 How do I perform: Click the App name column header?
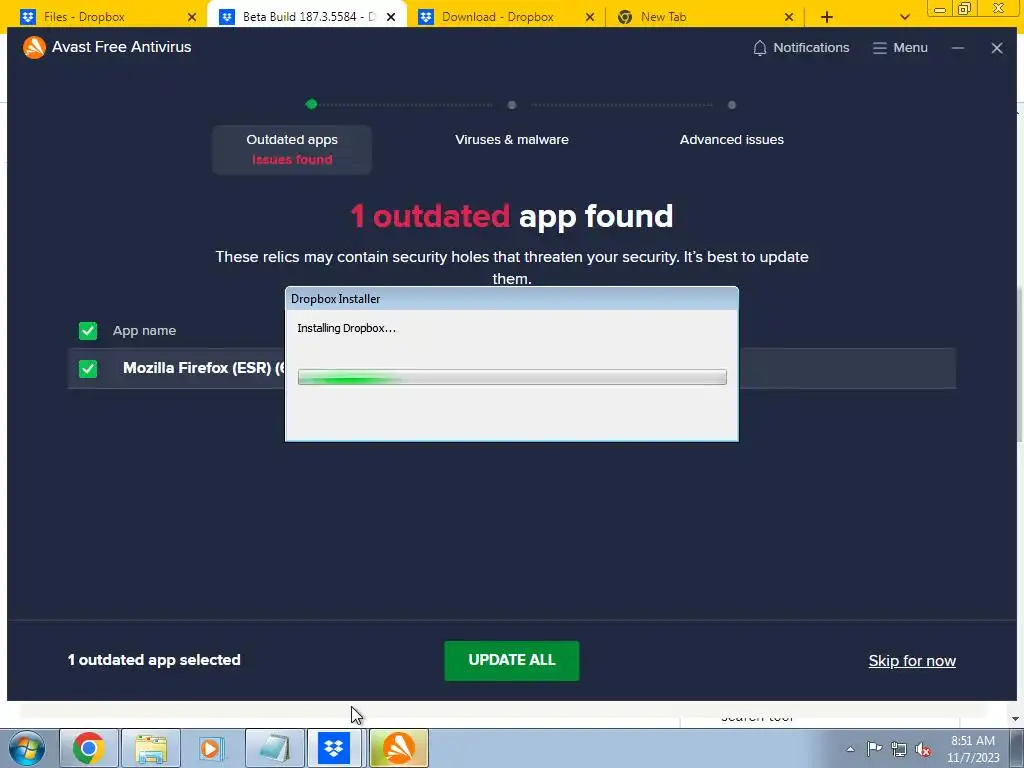click(x=144, y=330)
